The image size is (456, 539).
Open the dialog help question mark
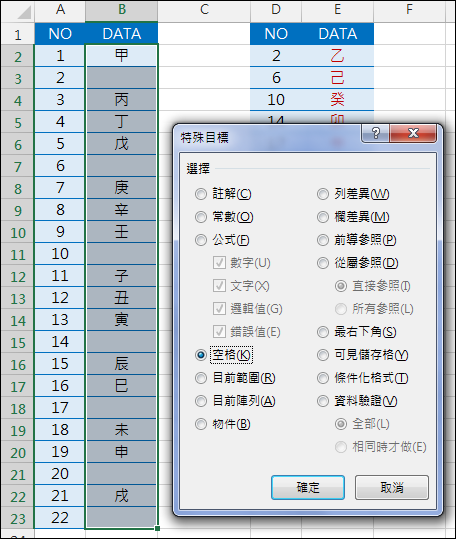point(376,133)
